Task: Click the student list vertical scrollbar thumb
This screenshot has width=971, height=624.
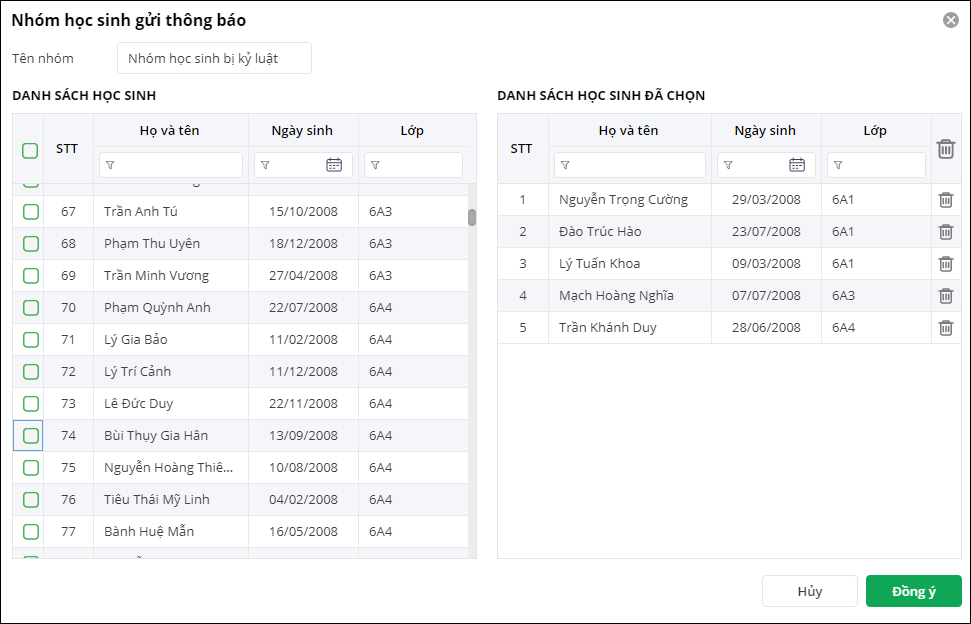Action: [472, 217]
